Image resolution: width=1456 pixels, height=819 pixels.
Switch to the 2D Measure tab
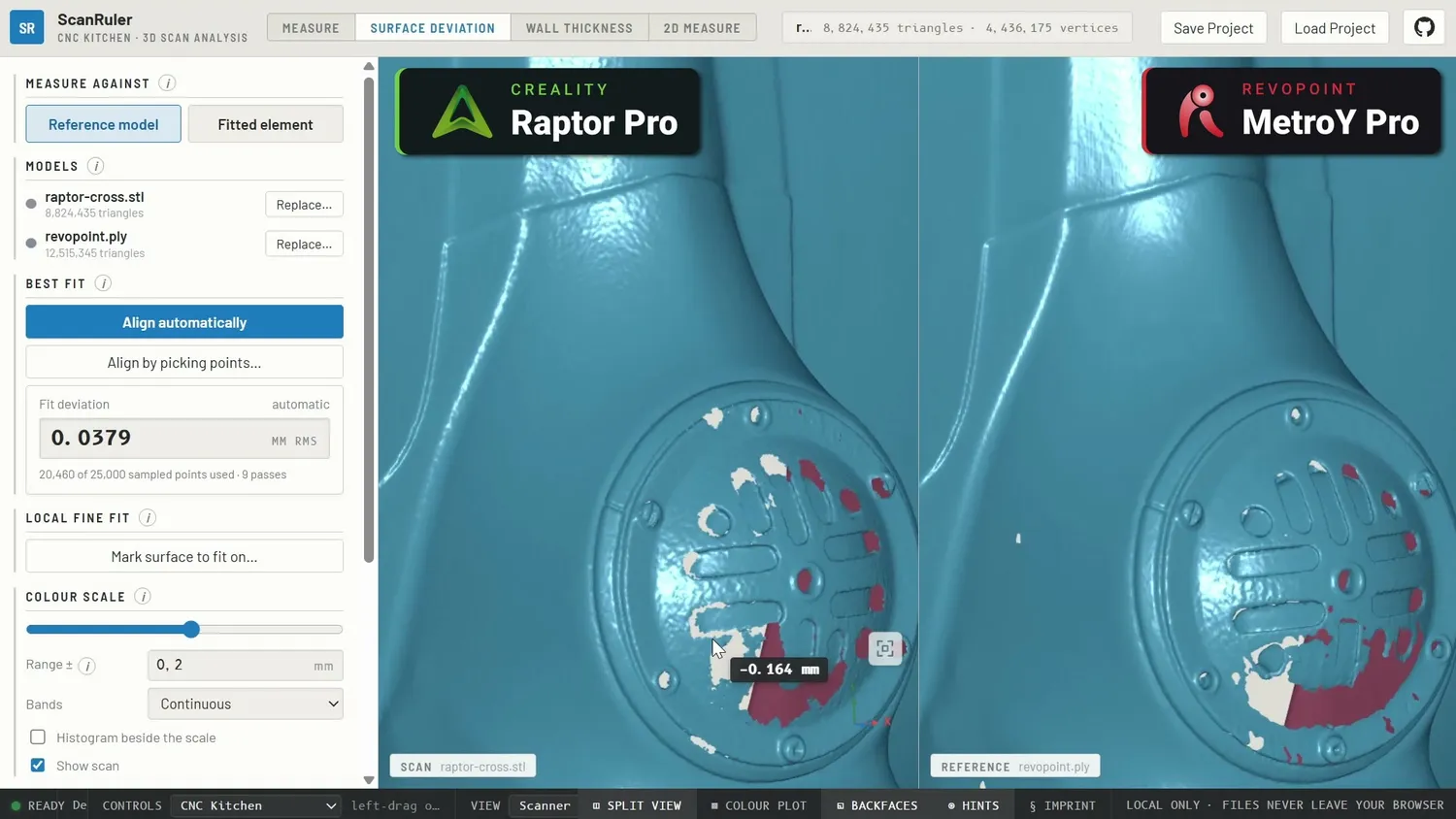tap(702, 28)
